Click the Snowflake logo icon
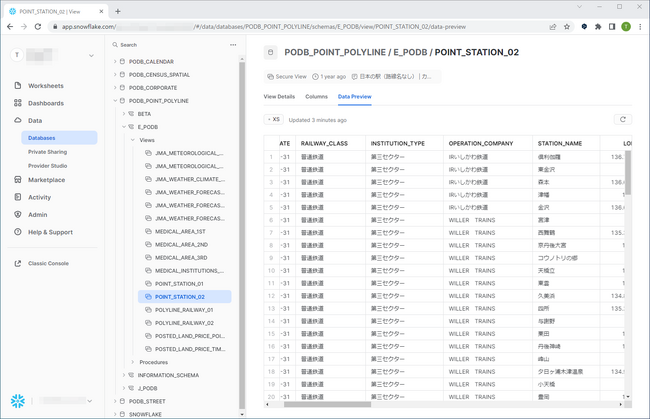The width and height of the screenshot is (650, 419). coord(18,401)
